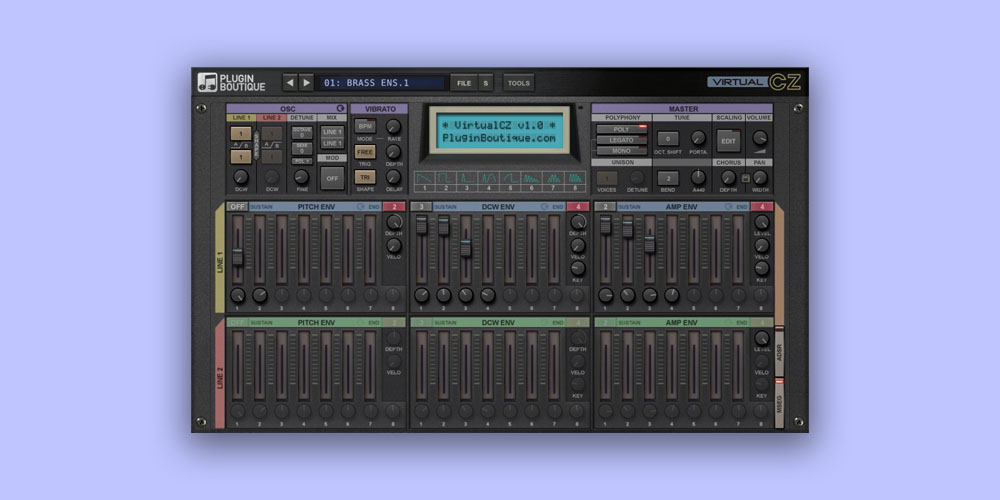The height and width of the screenshot is (500, 1000).
Task: Click the vibrato RATE knob
Action: (x=393, y=126)
